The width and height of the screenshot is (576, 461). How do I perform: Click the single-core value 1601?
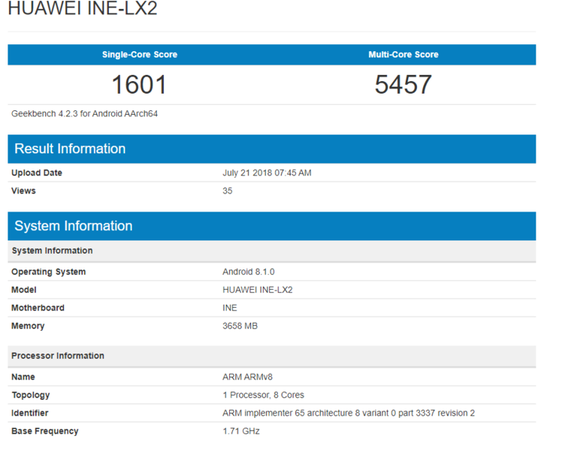click(x=139, y=84)
